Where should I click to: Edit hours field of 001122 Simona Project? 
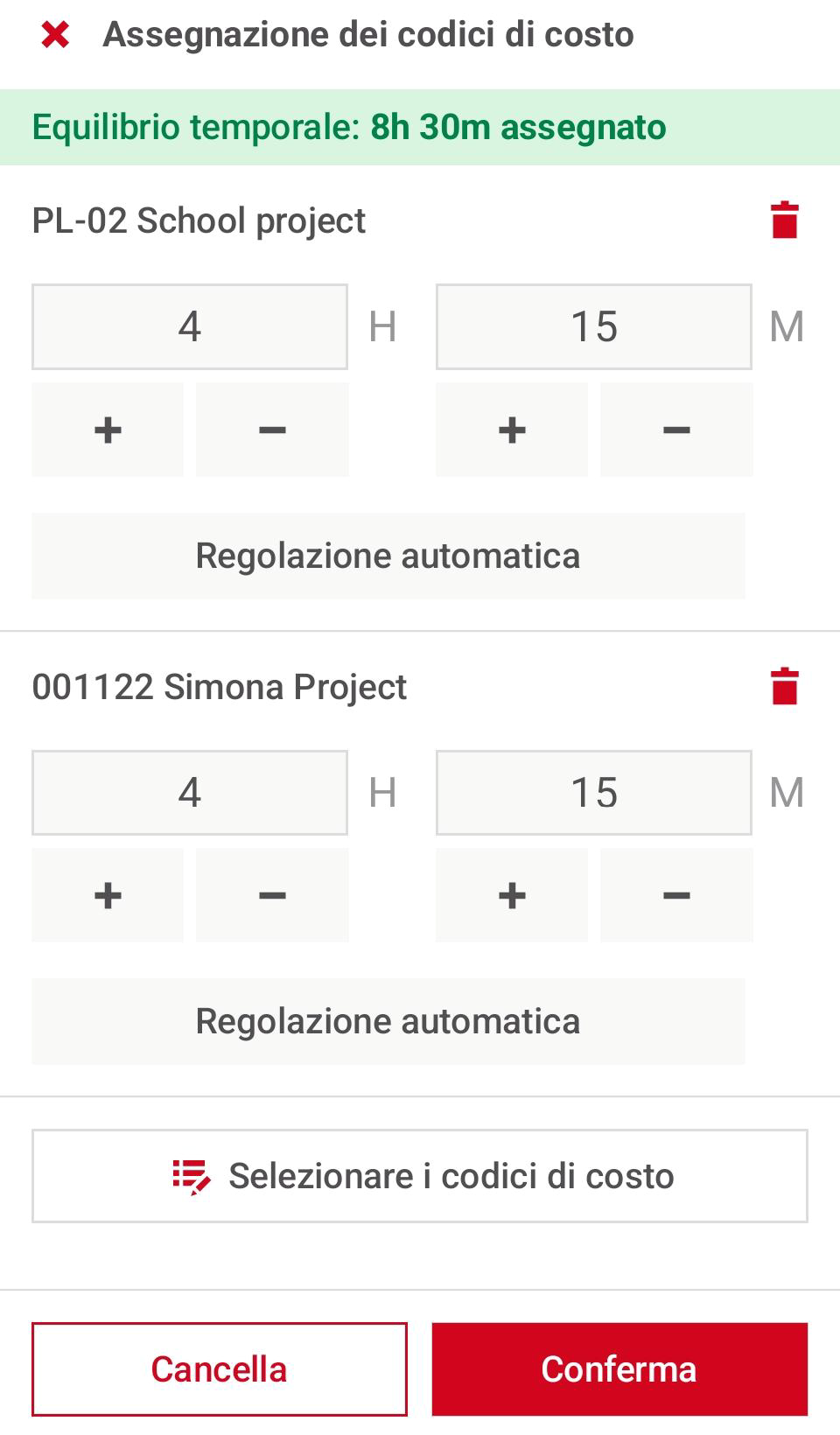click(x=190, y=793)
